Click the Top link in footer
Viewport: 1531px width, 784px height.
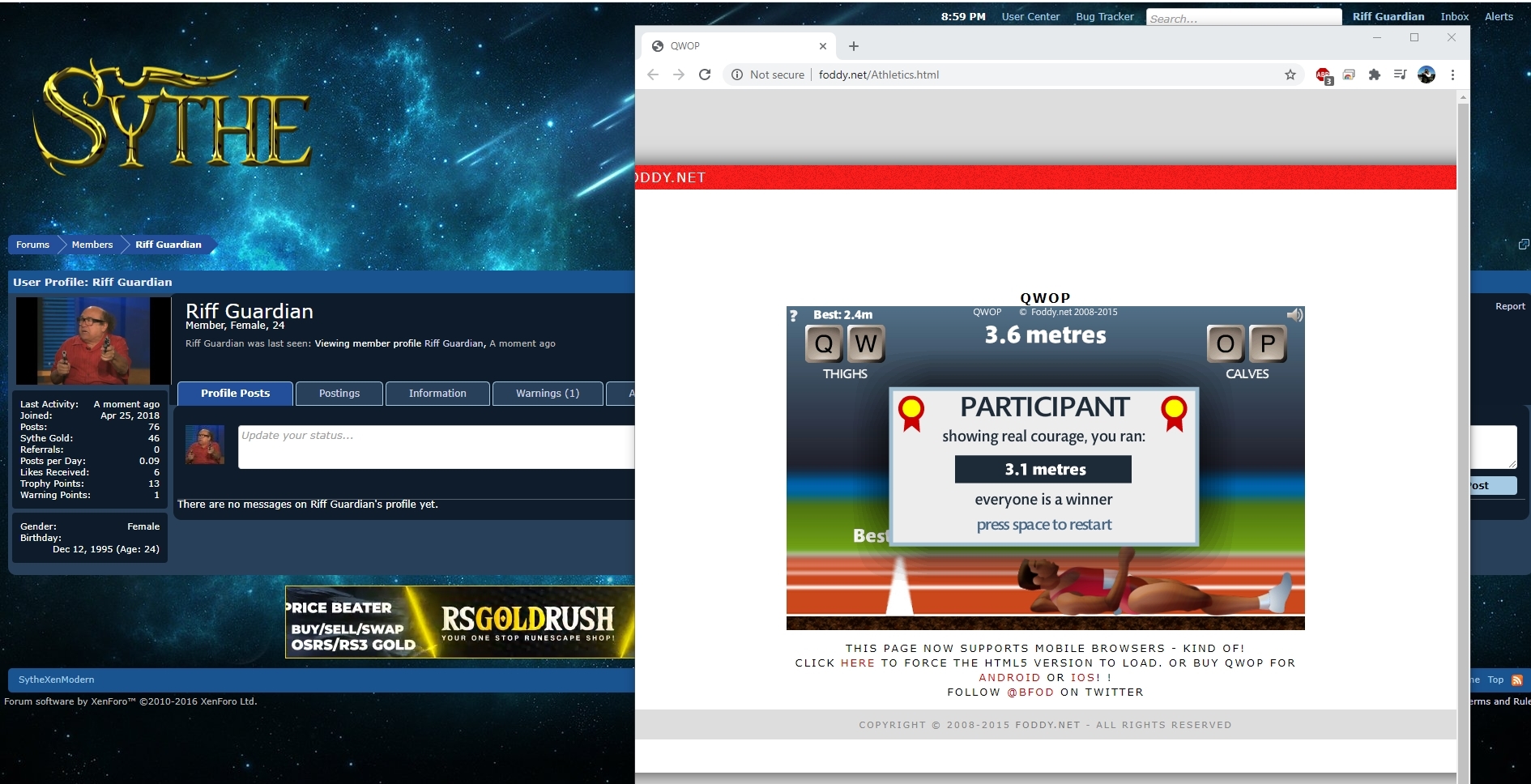pos(1495,680)
